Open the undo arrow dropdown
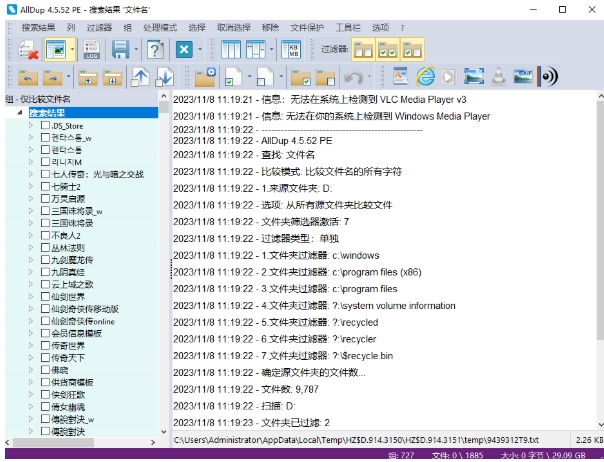The width and height of the screenshot is (604, 462). coord(369,76)
